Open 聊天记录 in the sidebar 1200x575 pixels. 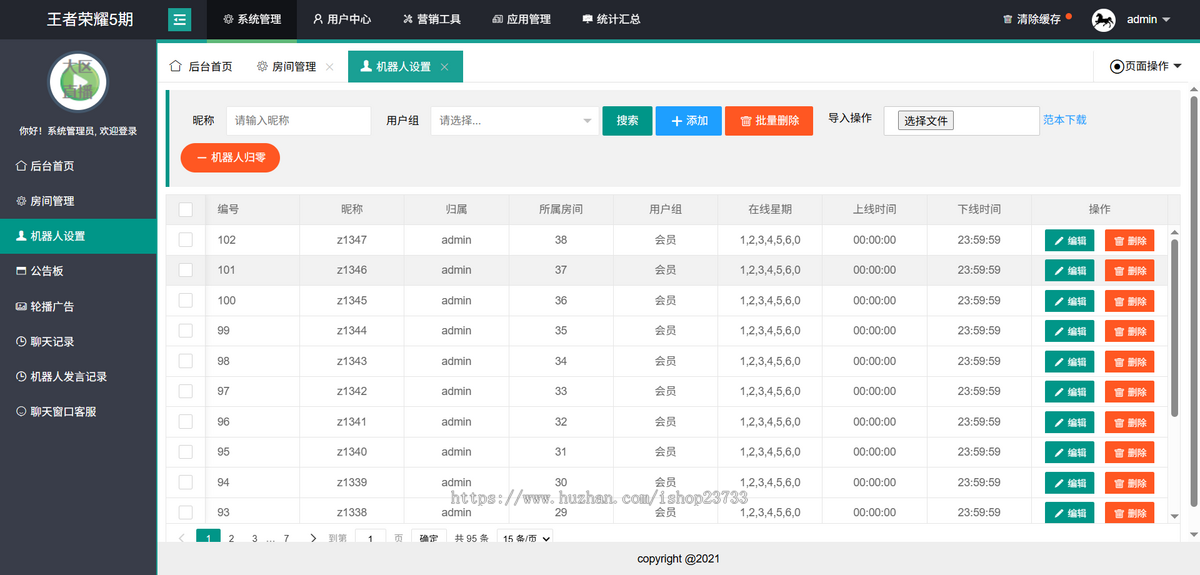coord(78,341)
